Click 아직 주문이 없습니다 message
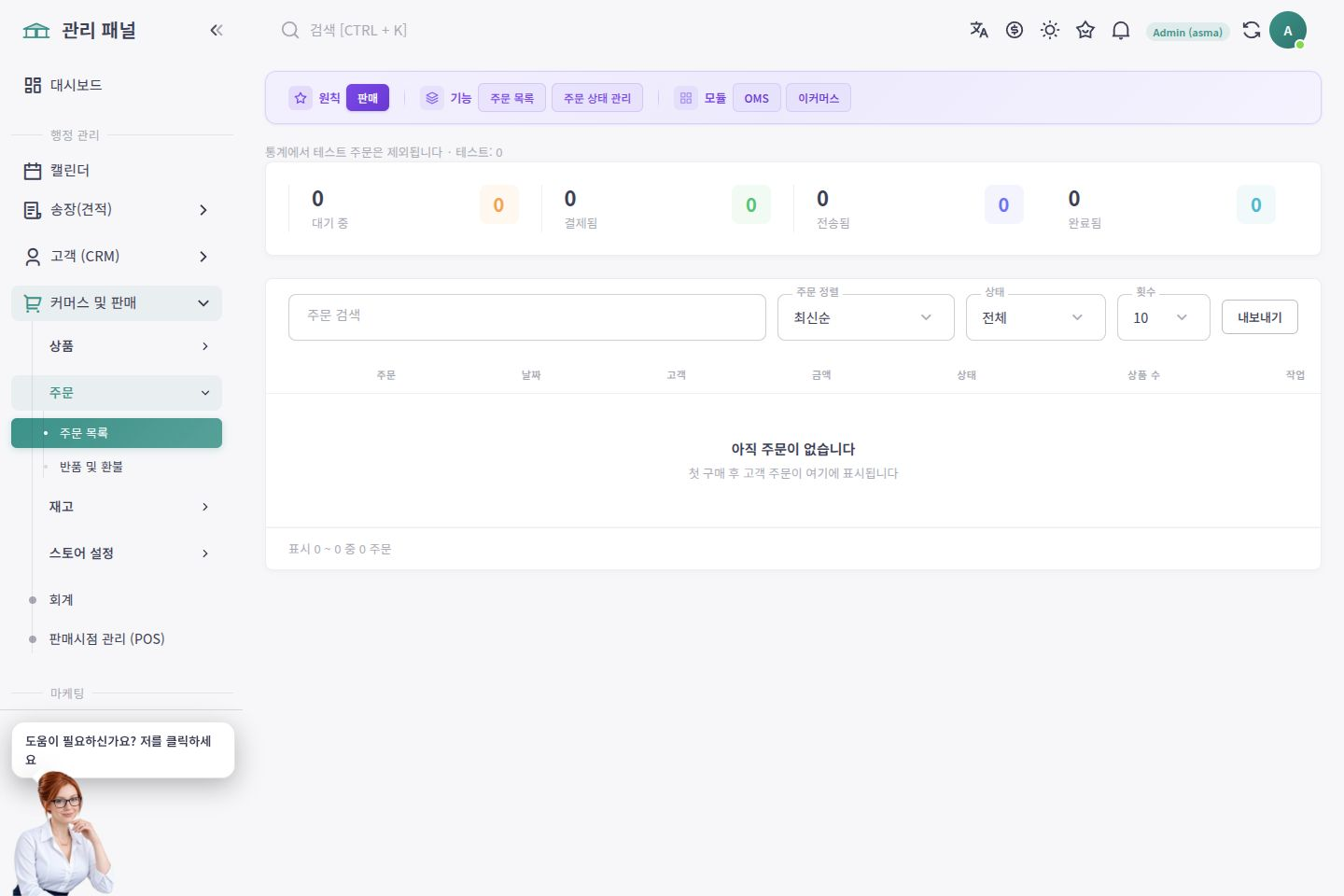1344x896 pixels. pos(793,449)
